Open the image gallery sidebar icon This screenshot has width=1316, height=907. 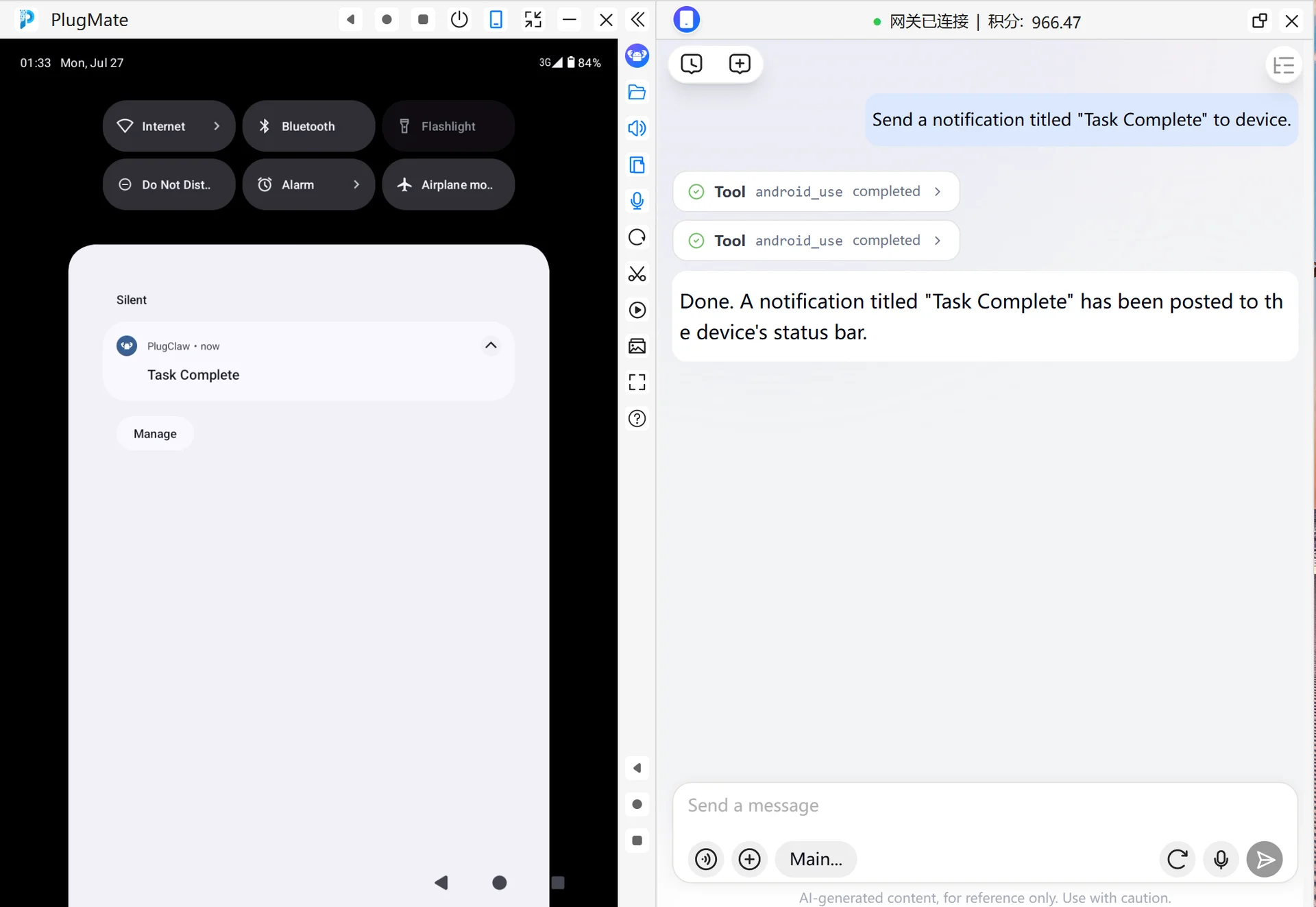point(637,346)
